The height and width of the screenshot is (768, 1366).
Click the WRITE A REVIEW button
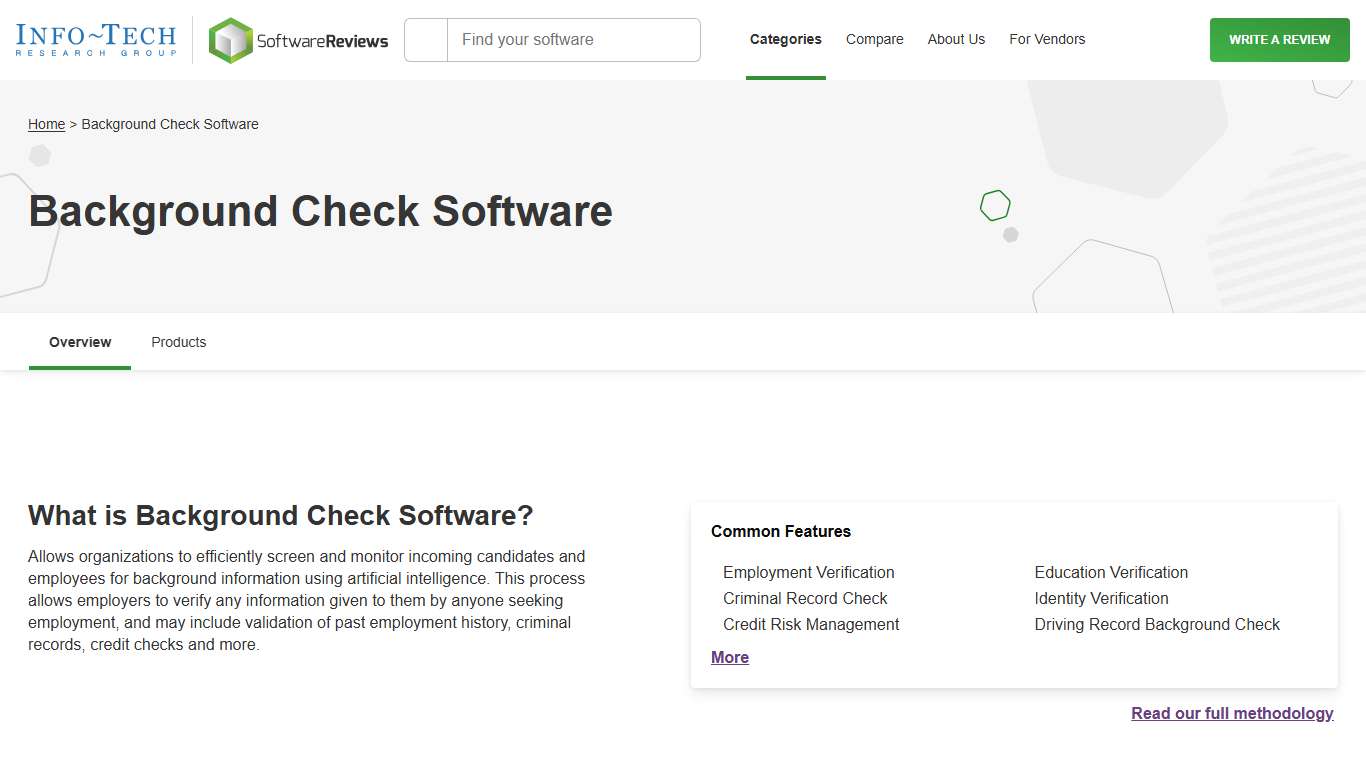click(1279, 40)
